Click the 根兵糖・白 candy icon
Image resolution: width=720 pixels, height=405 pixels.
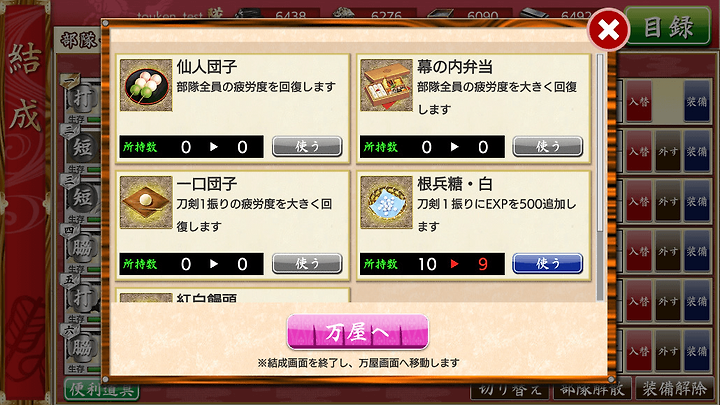click(386, 202)
